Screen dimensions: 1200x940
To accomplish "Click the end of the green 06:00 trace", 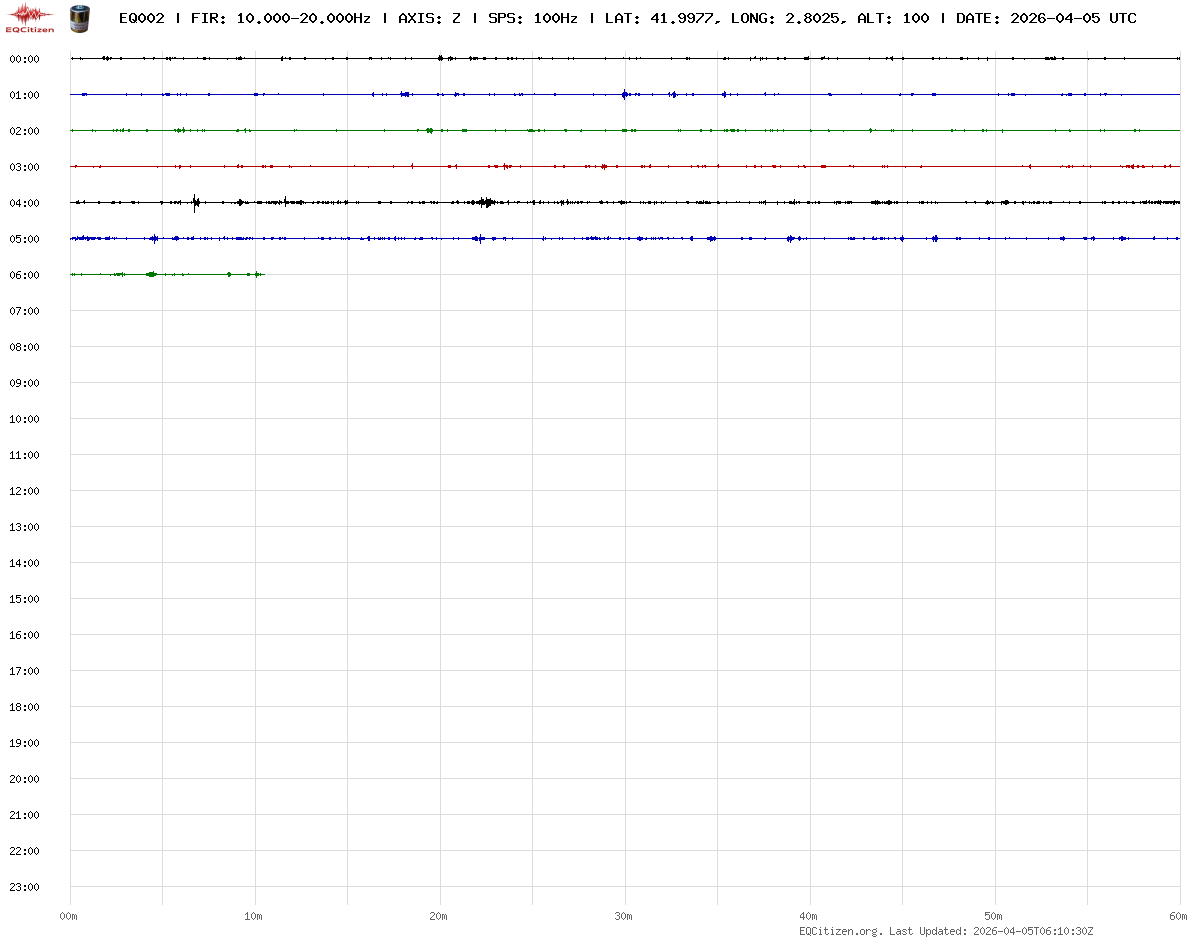I will [262, 274].
